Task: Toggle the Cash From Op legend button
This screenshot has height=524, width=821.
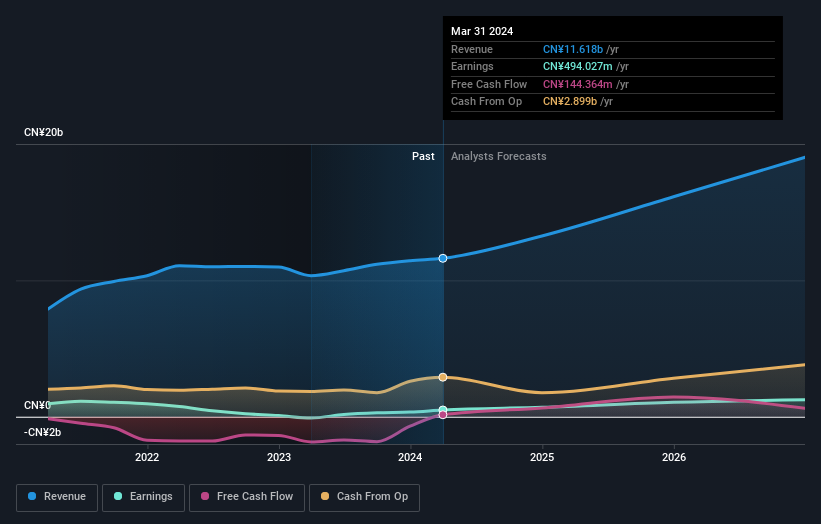Action: 364,497
